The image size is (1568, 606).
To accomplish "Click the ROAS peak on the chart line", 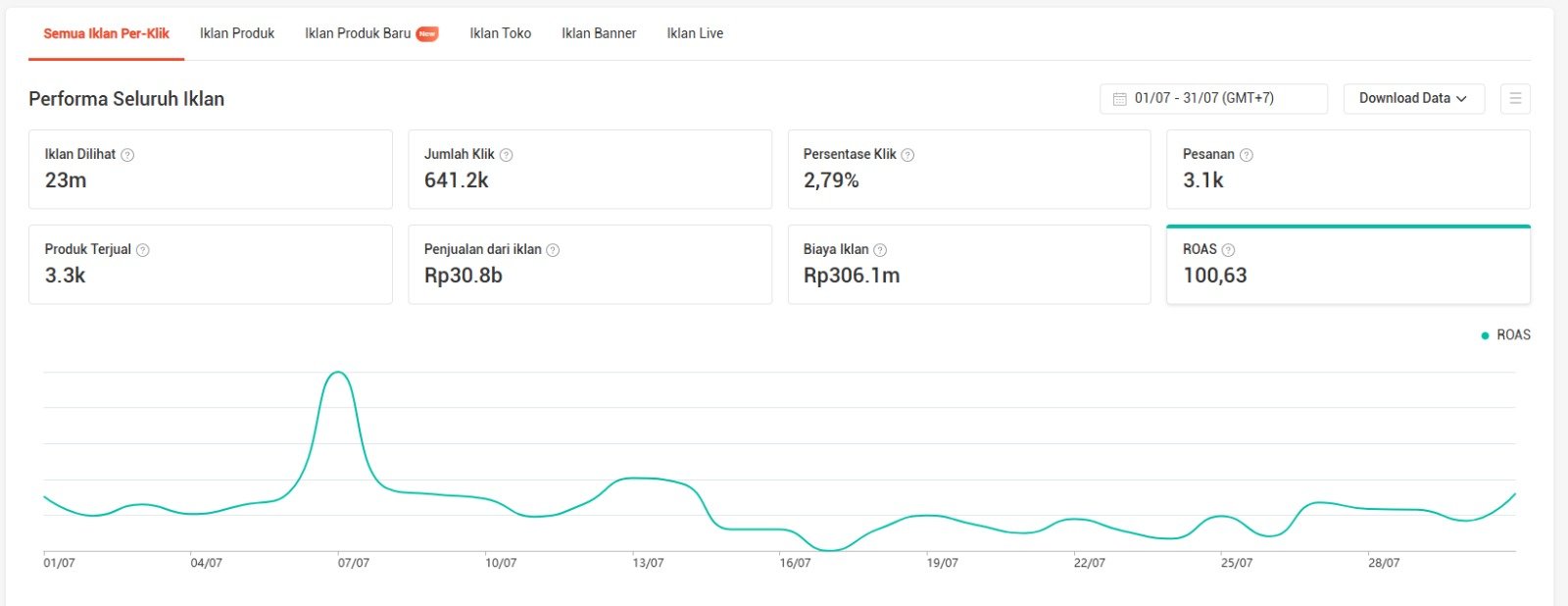I will point(337,373).
